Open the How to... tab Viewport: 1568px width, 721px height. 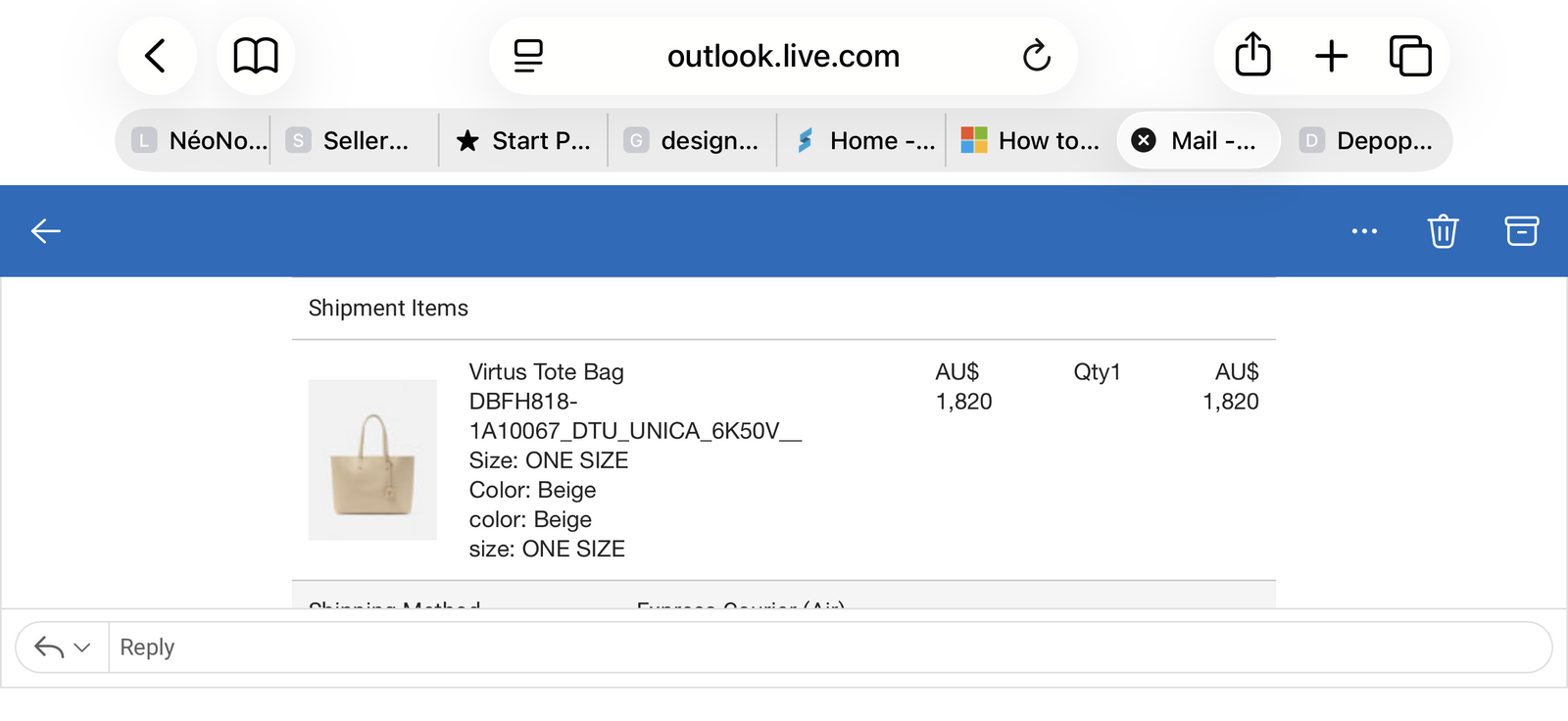point(1031,141)
